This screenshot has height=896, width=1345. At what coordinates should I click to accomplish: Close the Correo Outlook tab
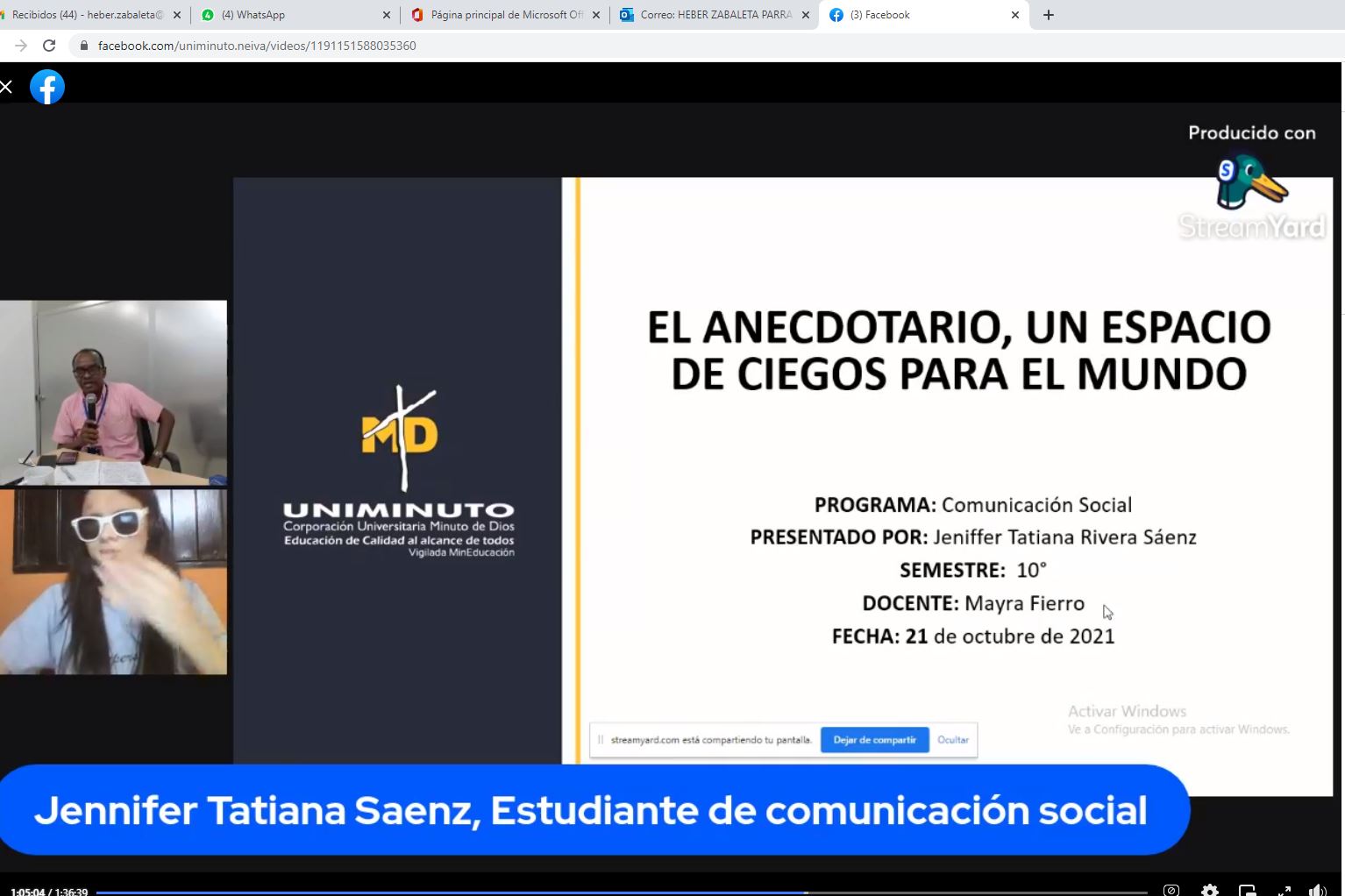coord(806,15)
